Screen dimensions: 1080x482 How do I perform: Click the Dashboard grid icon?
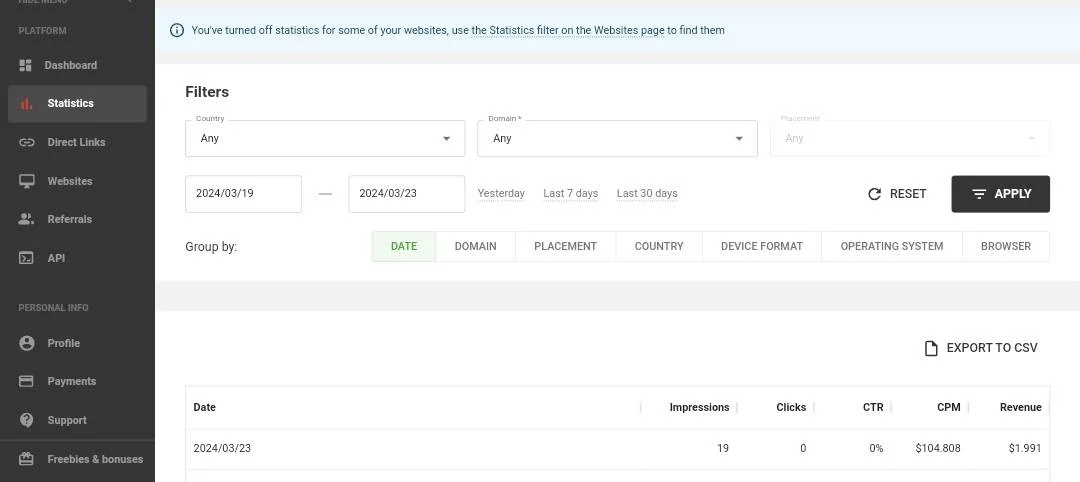[25, 65]
